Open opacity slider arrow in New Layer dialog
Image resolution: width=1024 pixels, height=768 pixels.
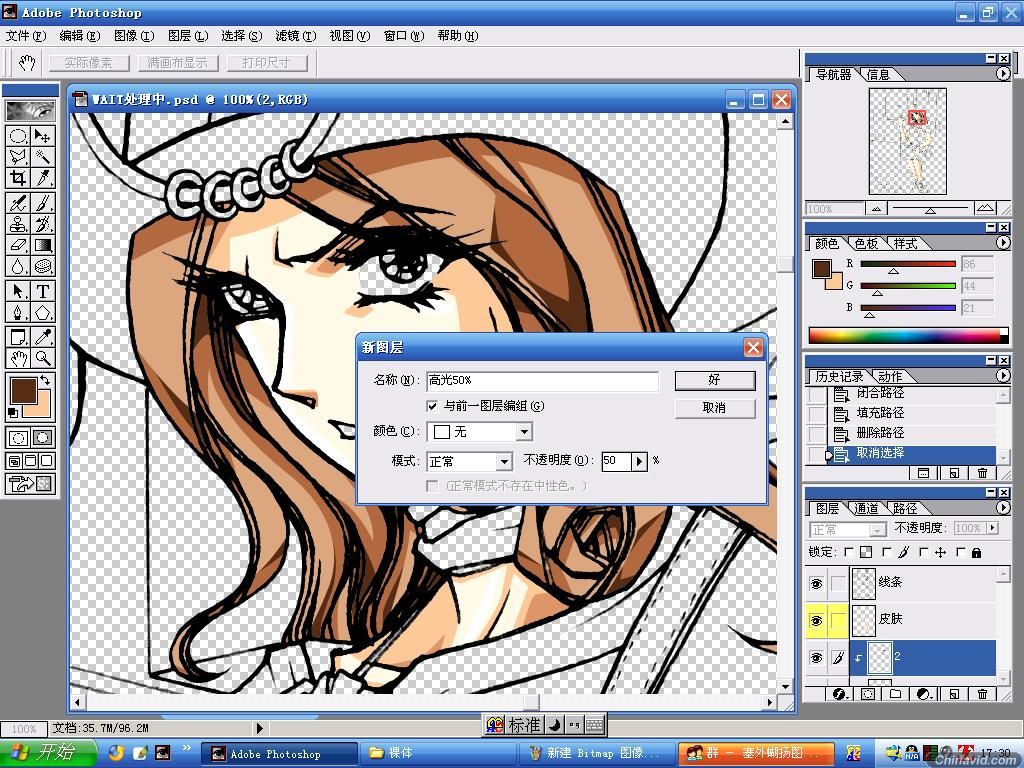pyautogui.click(x=639, y=461)
